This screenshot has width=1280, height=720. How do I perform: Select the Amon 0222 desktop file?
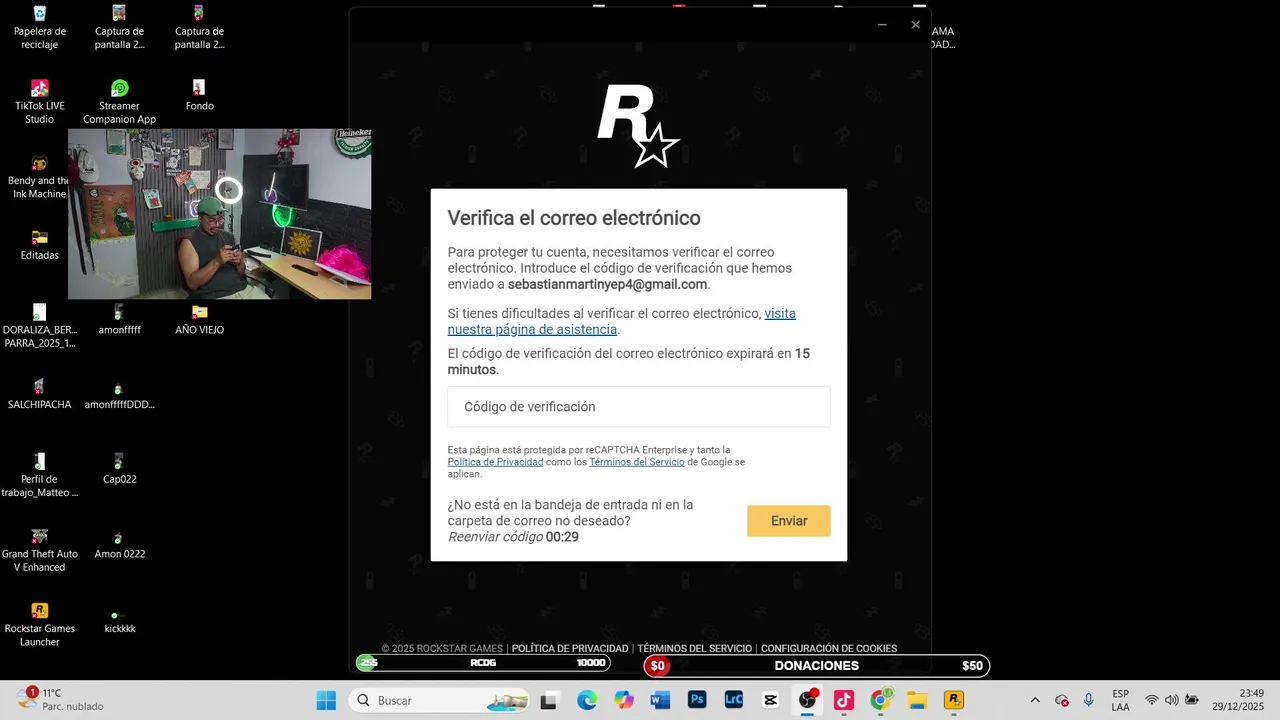coord(119,544)
